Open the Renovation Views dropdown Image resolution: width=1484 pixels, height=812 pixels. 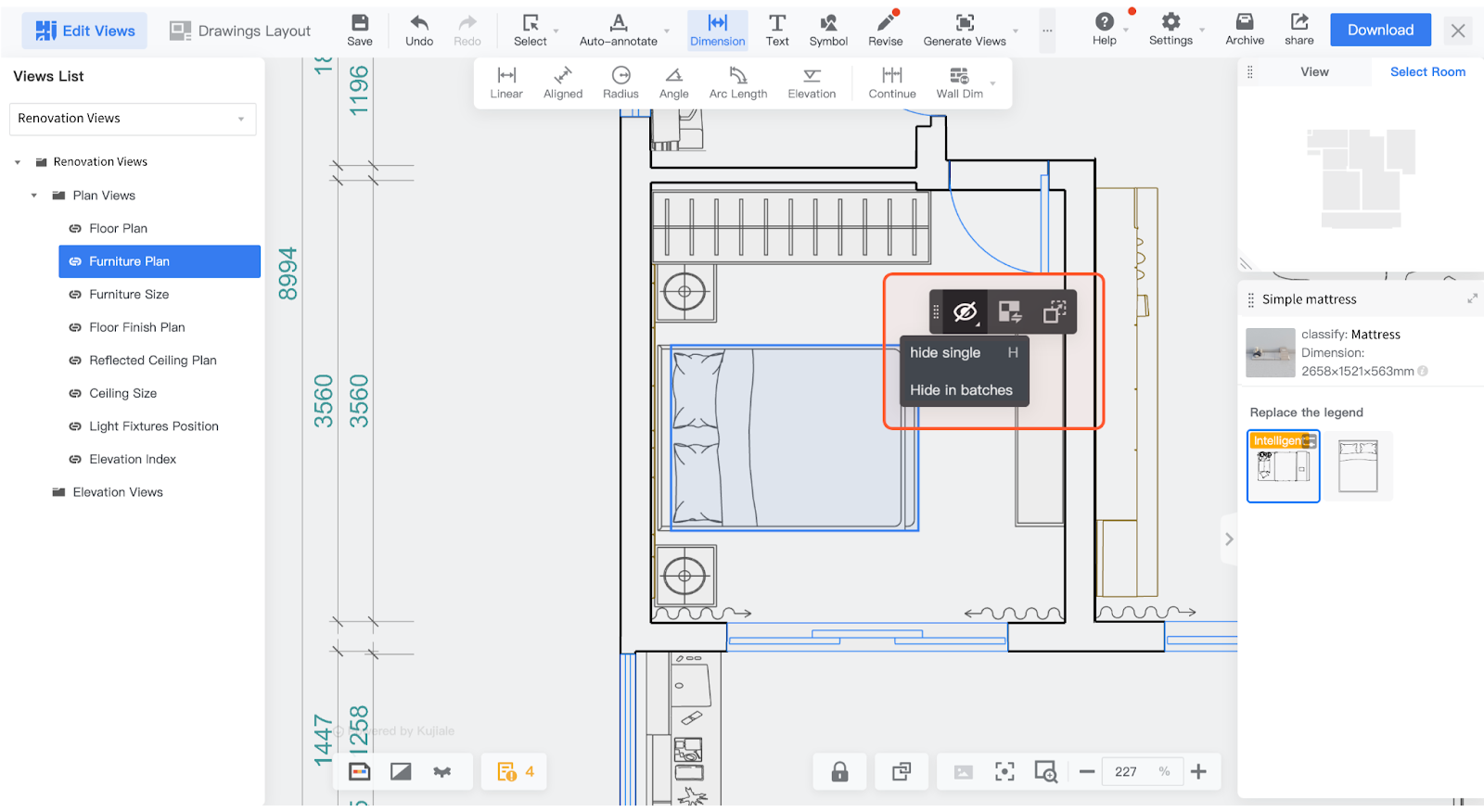[x=133, y=119]
